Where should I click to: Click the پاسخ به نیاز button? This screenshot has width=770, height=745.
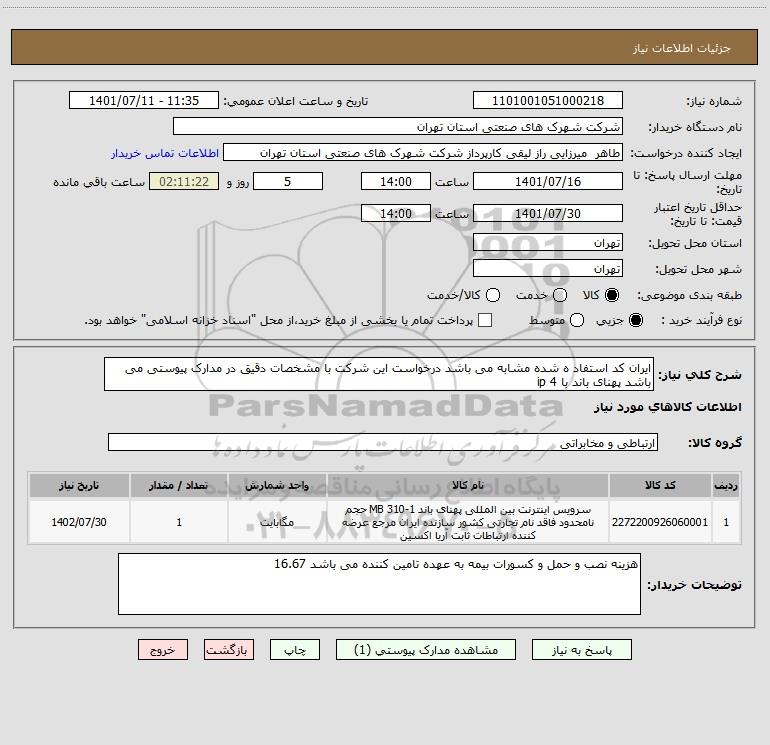581,650
